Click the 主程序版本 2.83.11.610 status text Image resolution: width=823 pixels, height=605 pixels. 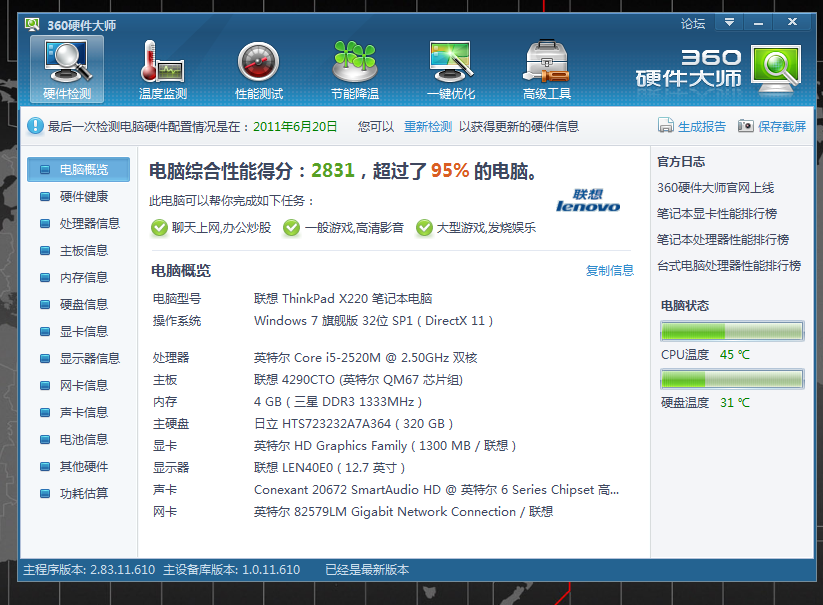[89, 570]
